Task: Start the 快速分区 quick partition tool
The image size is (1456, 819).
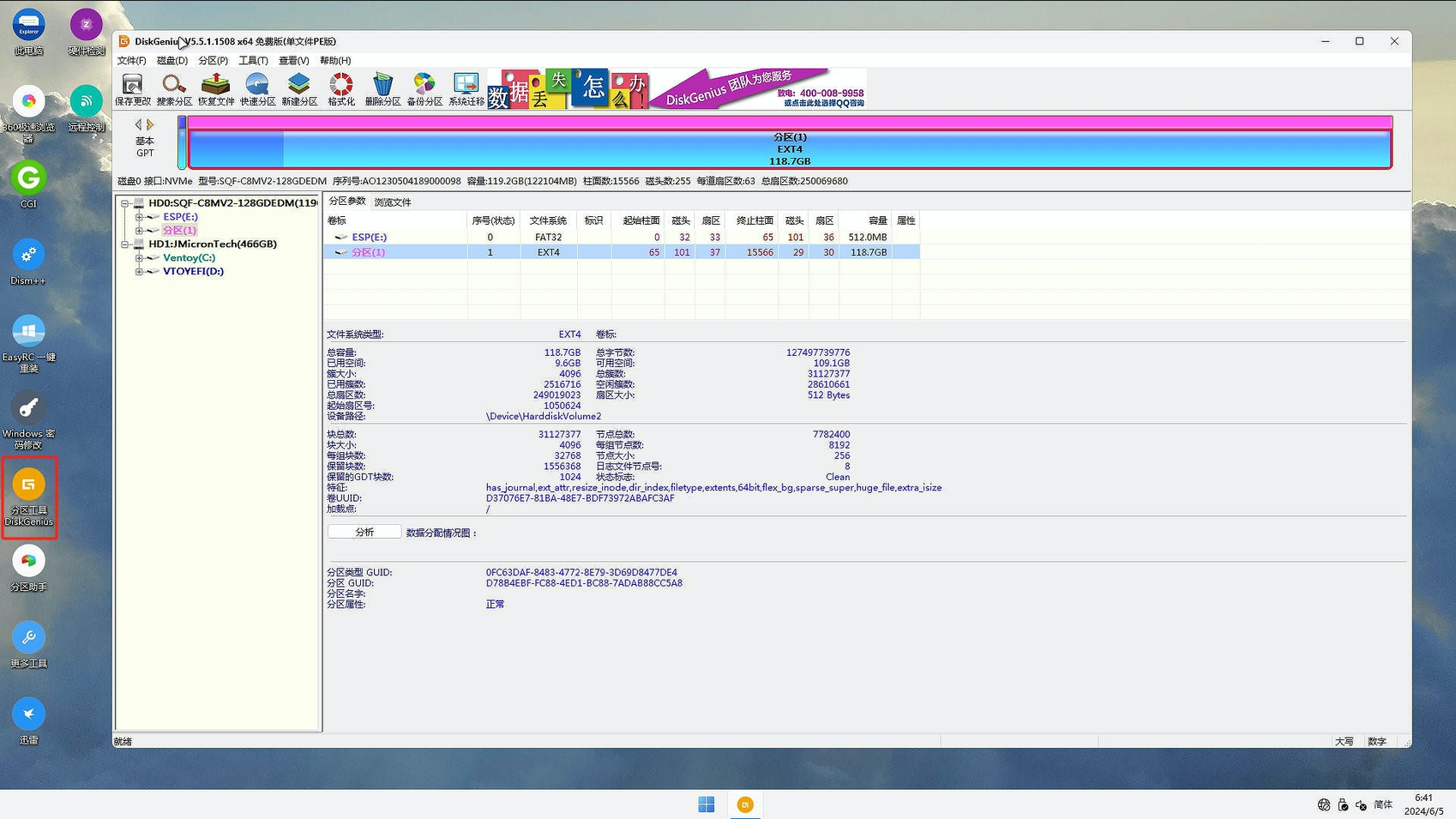Action: [257, 89]
